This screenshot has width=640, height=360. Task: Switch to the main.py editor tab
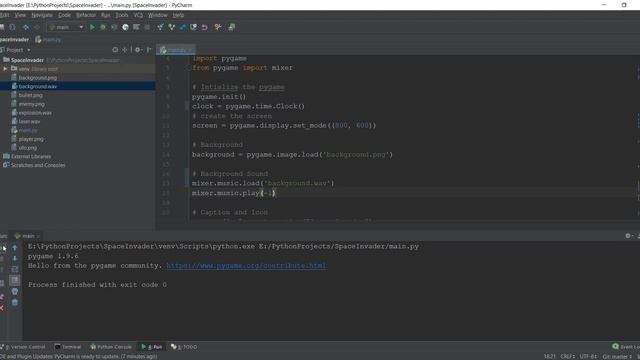click(176, 50)
